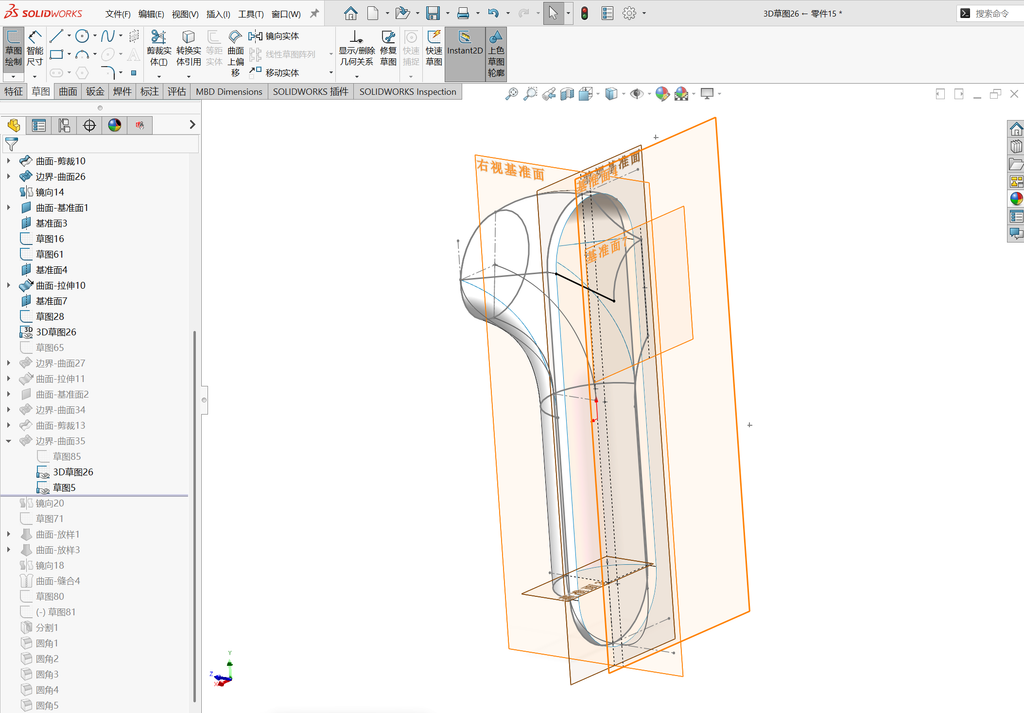Click Repair Sketch (修复草图)
Image resolution: width=1024 pixels, height=713 pixels.
(x=388, y=48)
